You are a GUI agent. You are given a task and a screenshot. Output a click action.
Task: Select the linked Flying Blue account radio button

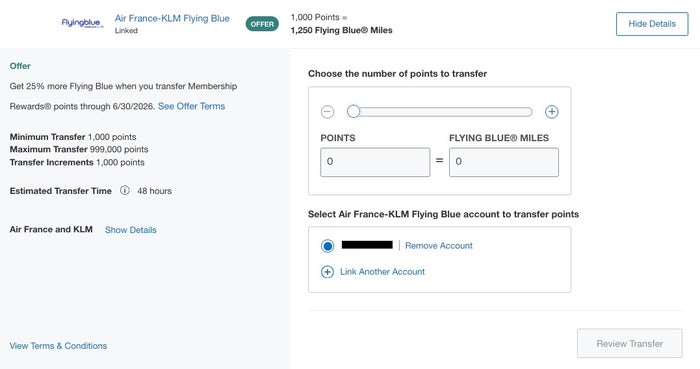point(327,246)
